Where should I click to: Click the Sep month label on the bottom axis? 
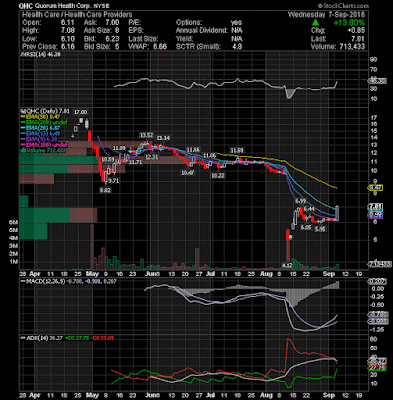tap(329, 395)
